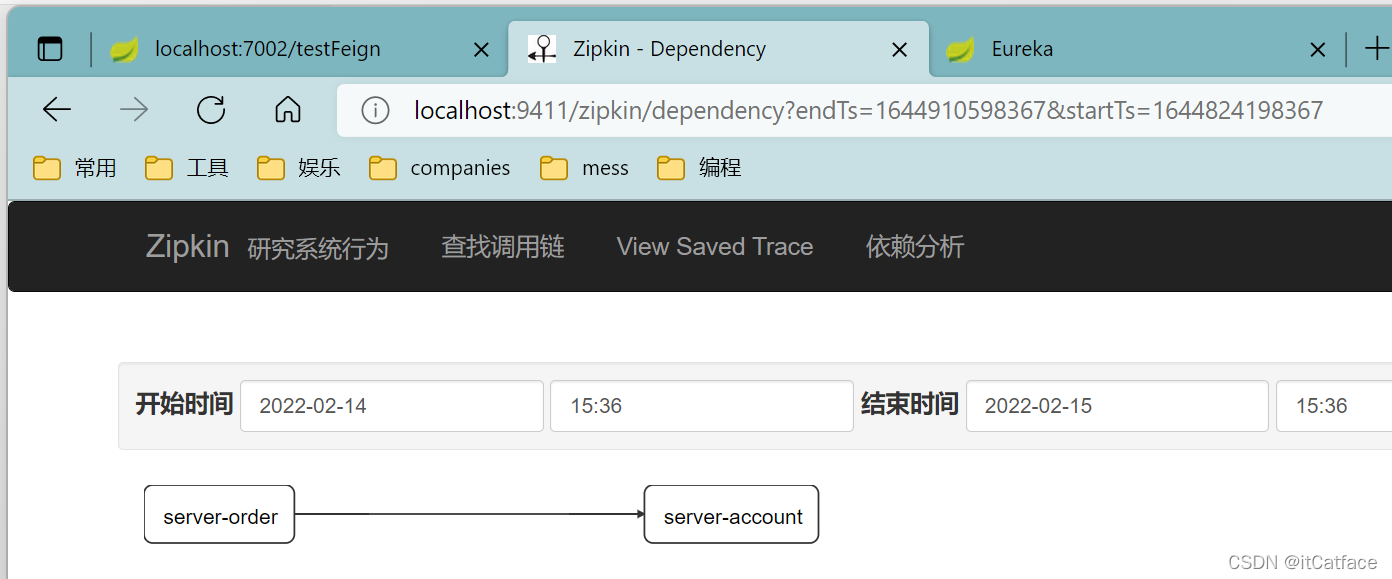Close the Eureka tab

1318,49
